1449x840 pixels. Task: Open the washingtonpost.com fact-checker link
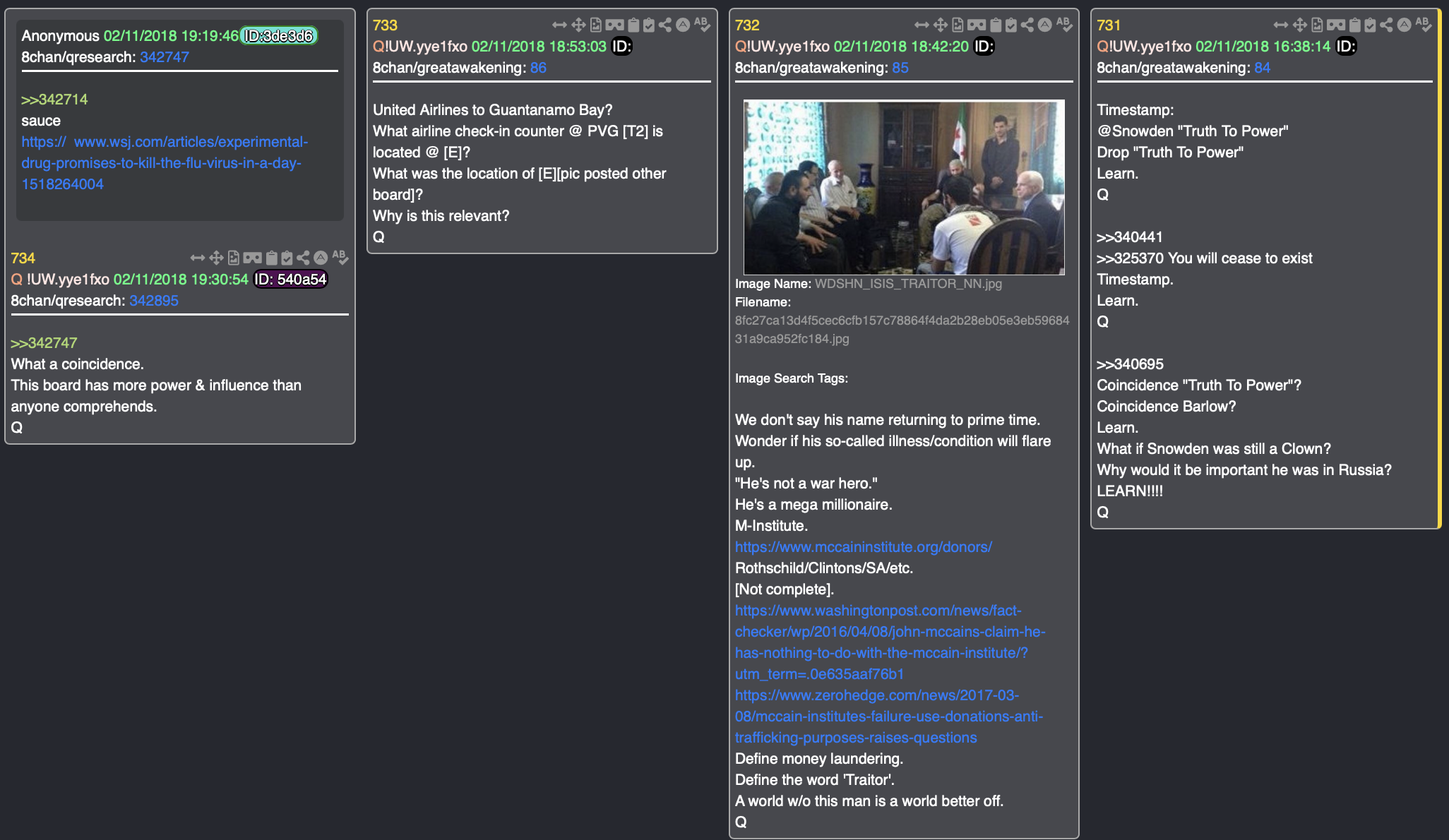coord(890,642)
